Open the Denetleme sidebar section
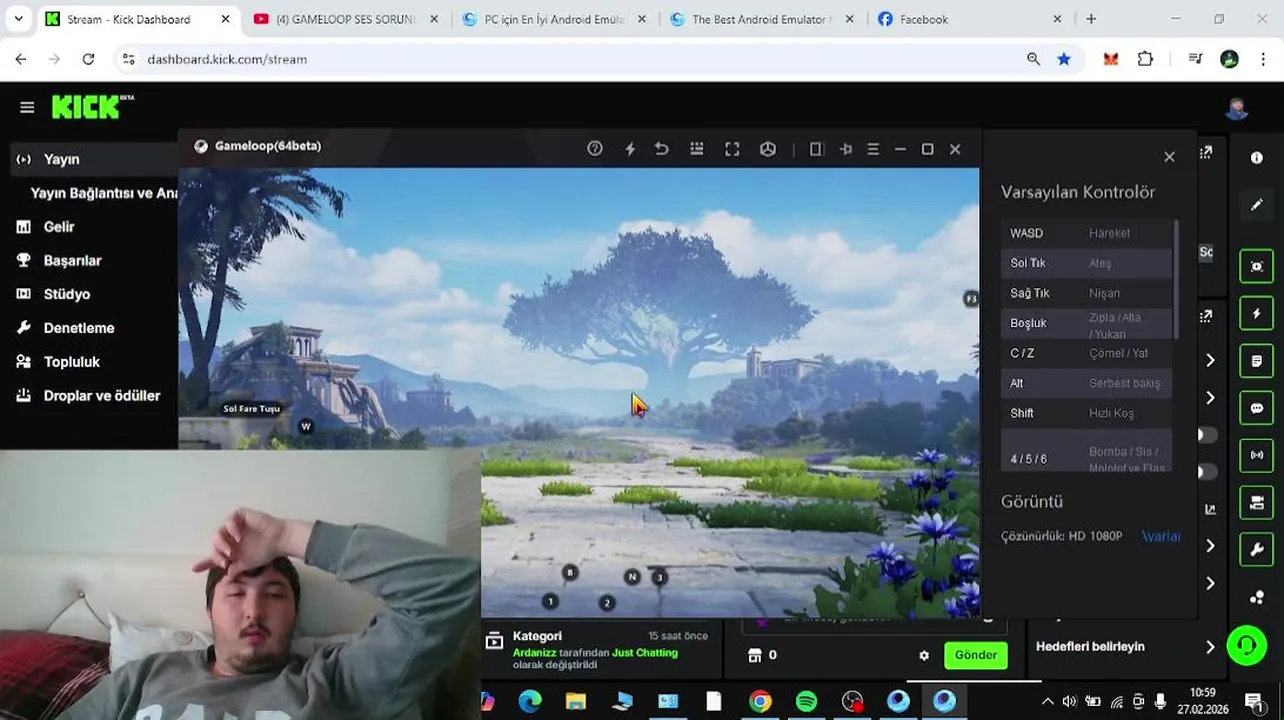The height and width of the screenshot is (720, 1284). pyautogui.click(x=79, y=328)
